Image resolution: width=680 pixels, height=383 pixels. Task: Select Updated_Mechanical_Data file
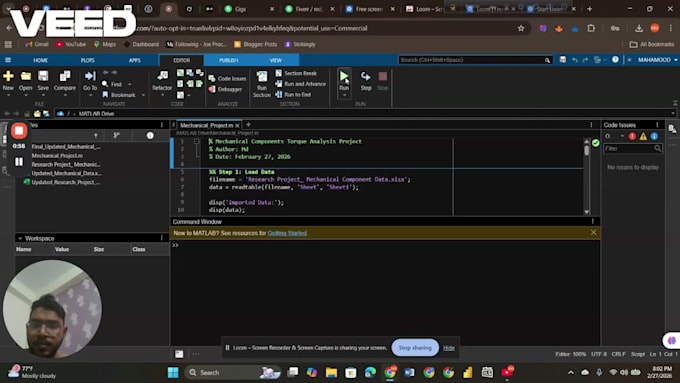point(66,173)
